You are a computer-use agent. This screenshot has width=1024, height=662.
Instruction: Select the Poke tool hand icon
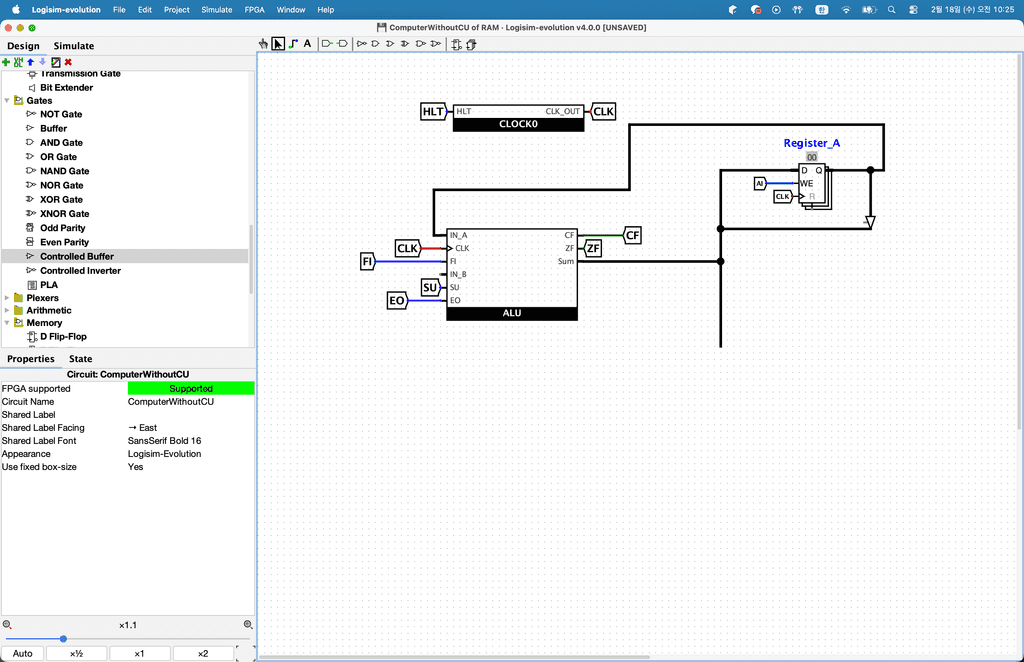click(264, 44)
